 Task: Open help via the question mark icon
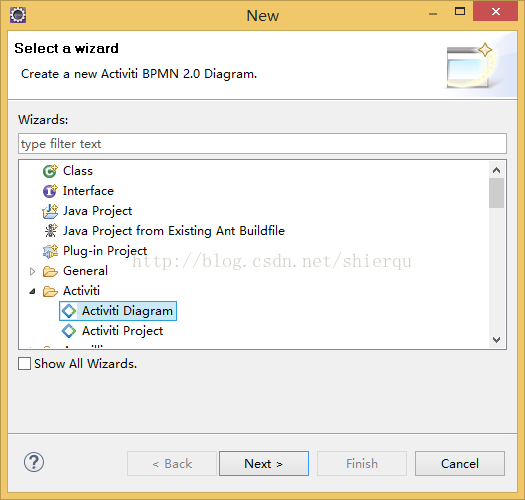[34, 462]
